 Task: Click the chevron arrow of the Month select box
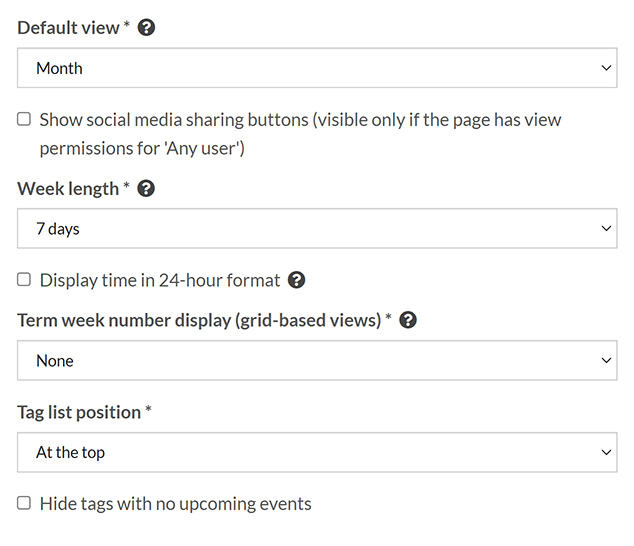coord(605,68)
